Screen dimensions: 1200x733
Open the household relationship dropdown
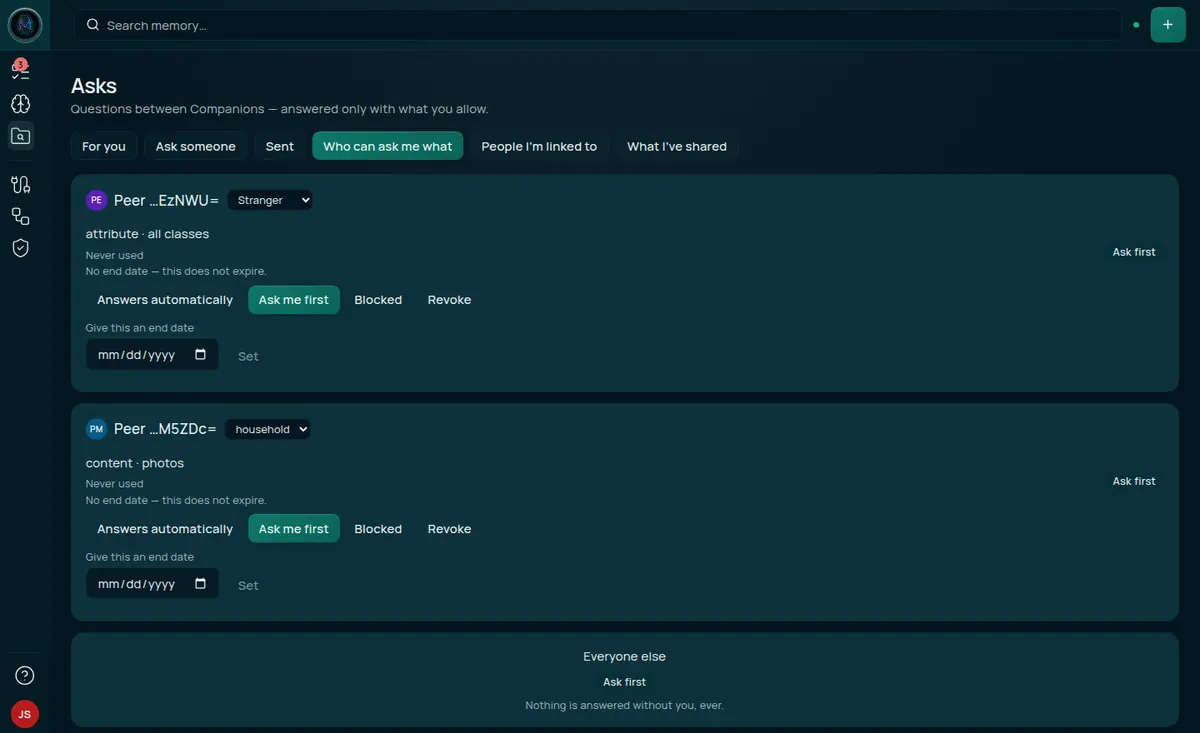click(267, 429)
